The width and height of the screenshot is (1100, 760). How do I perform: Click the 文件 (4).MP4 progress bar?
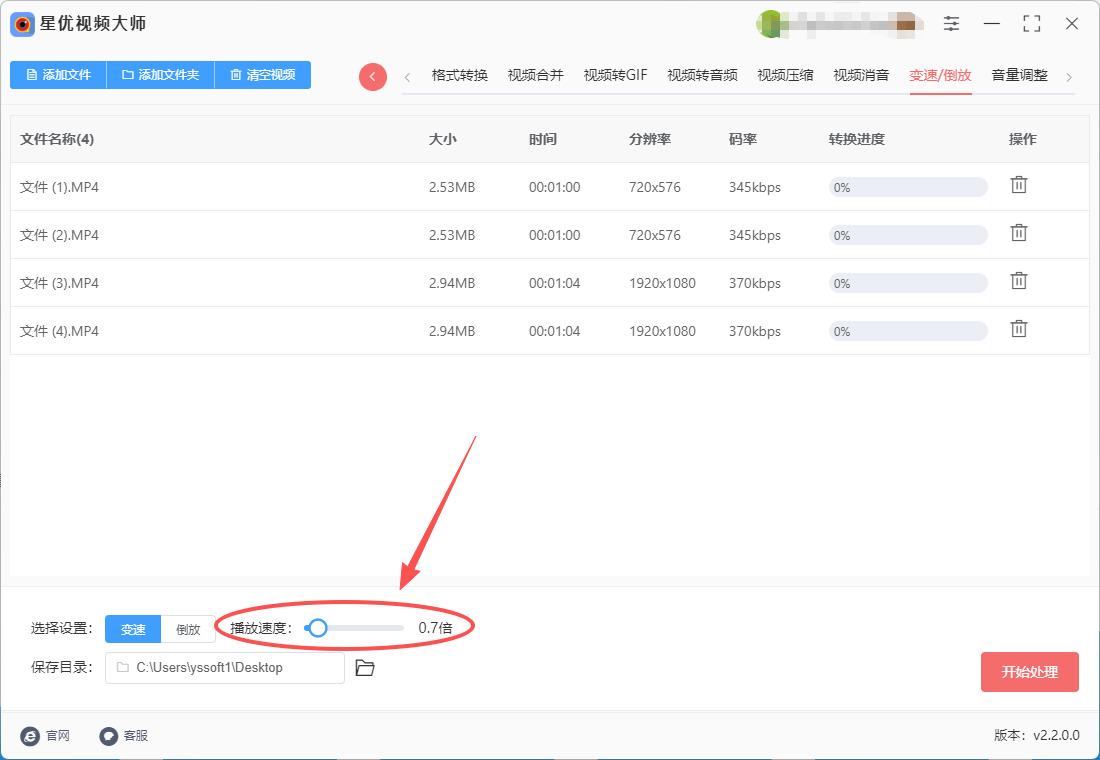(908, 331)
